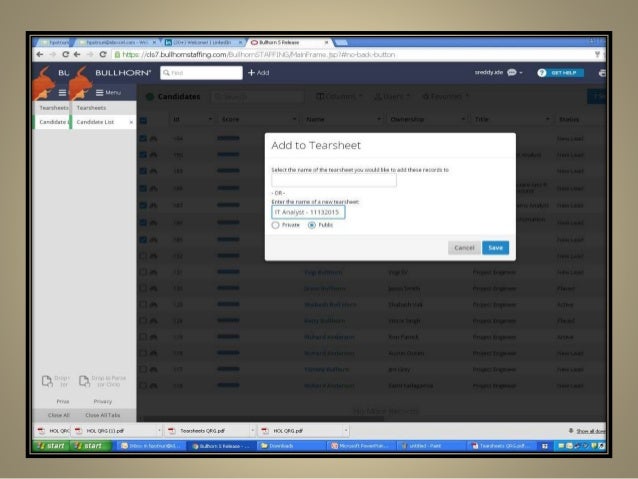
Task: Click preview icon in Yogi Bullhorn row
Action: tap(153, 272)
